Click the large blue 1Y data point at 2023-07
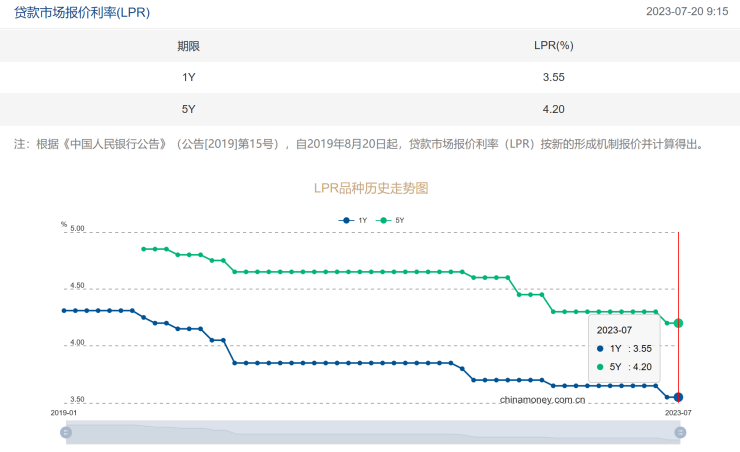The height and width of the screenshot is (452, 740). coord(678,397)
